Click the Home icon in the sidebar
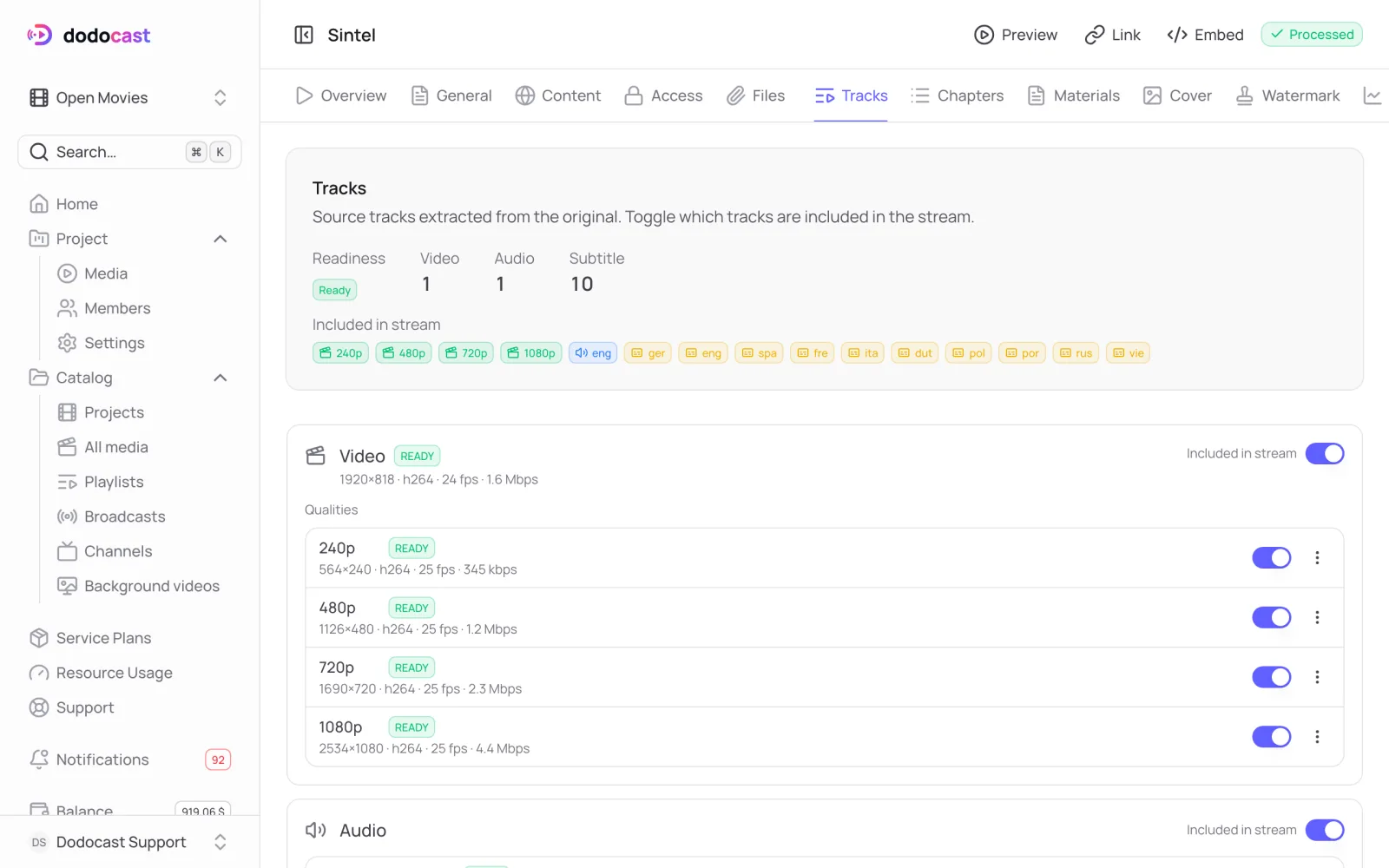The width and height of the screenshot is (1389, 868). [x=39, y=204]
